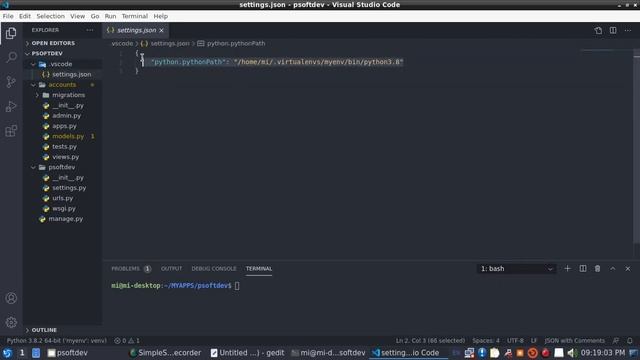Open the Help menu
This screenshot has width=640, height=360.
160,16
